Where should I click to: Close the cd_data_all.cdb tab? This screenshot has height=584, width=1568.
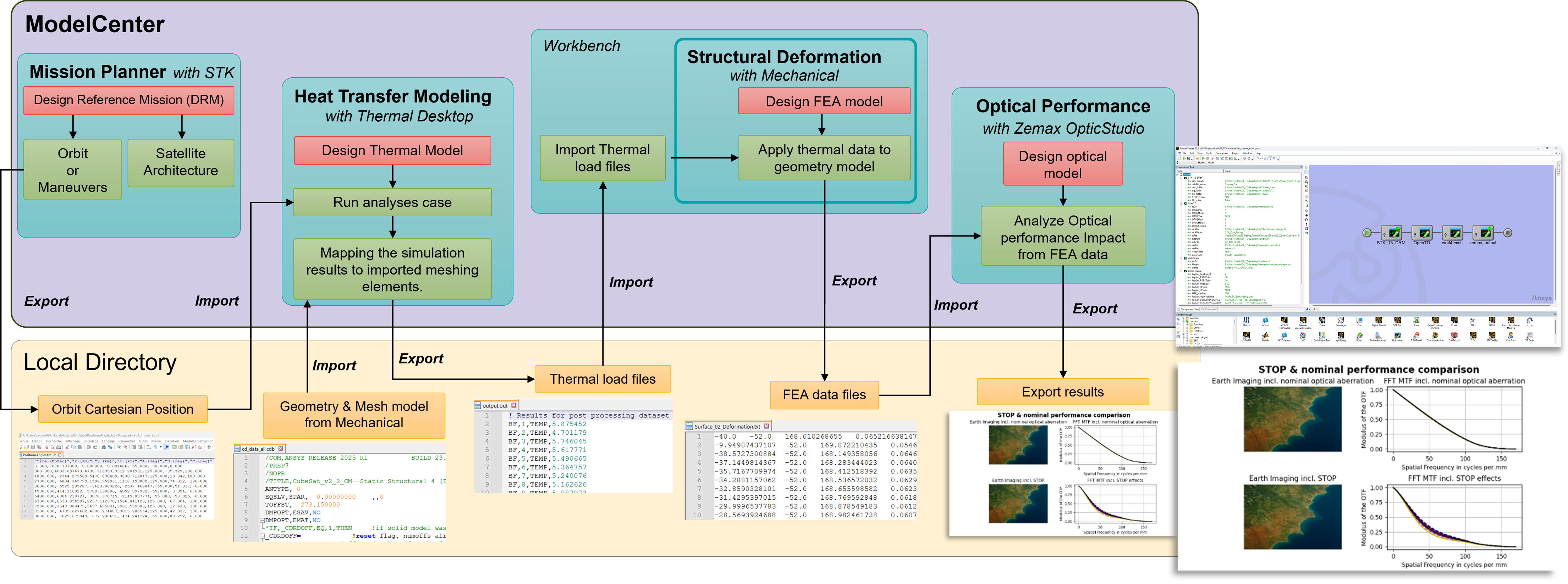(x=281, y=449)
